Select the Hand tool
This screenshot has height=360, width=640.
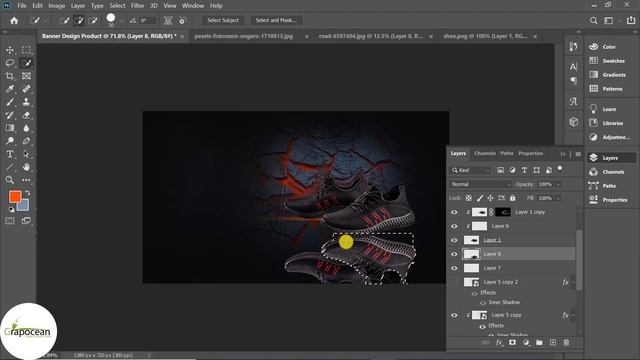(x=27, y=167)
